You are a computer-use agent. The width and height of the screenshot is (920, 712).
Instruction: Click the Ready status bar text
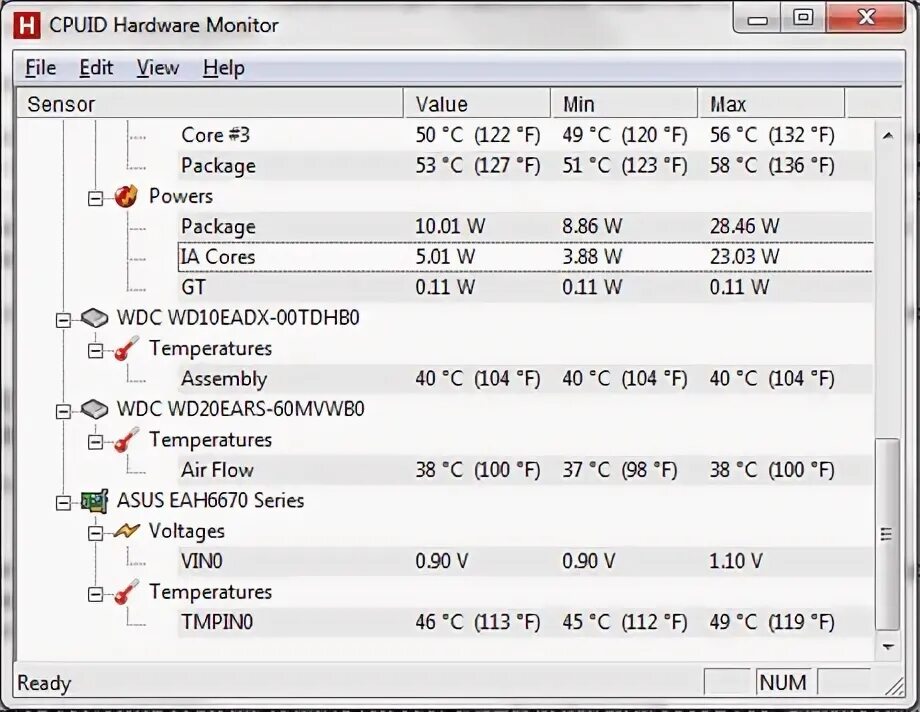pos(44,683)
